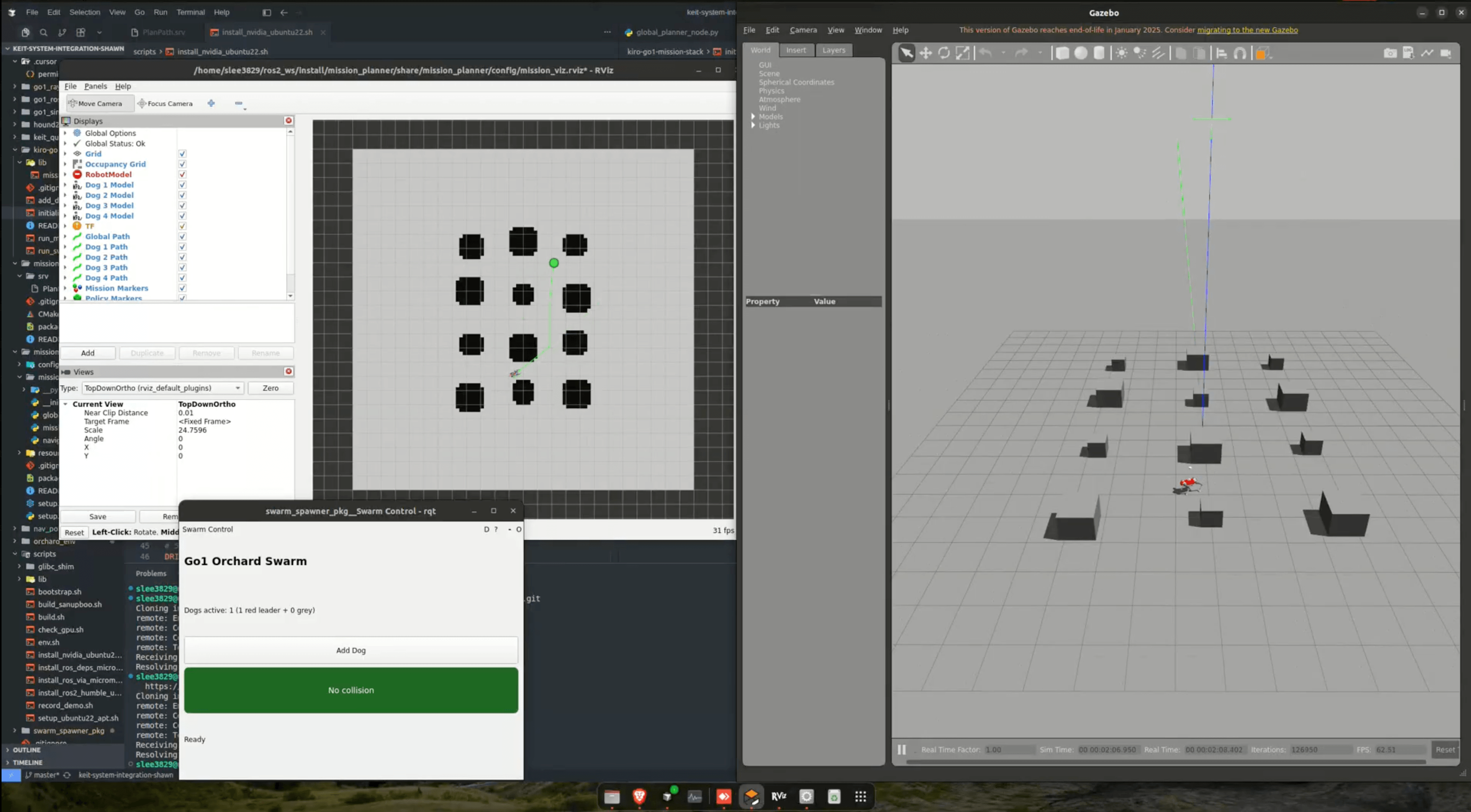Open the Gazebo Camera menu

click(x=803, y=30)
